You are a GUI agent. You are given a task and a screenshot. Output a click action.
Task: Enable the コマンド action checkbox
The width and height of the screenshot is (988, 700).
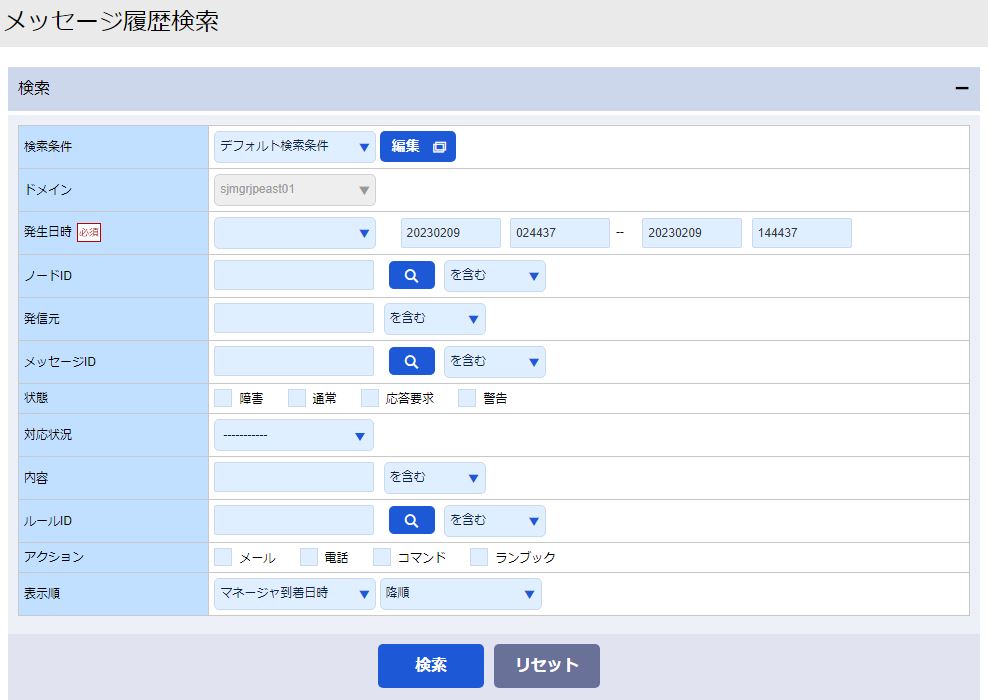[382, 557]
